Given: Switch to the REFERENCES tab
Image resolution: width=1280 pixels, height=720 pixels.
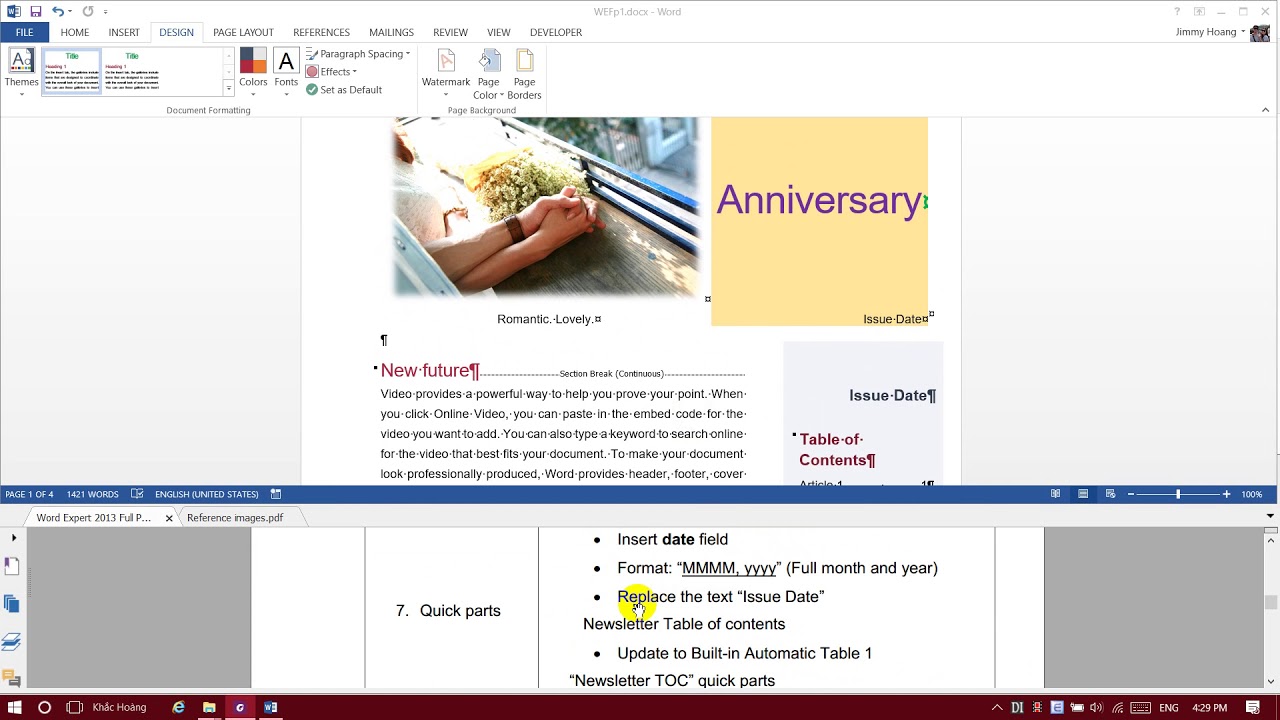Looking at the screenshot, I should [321, 32].
